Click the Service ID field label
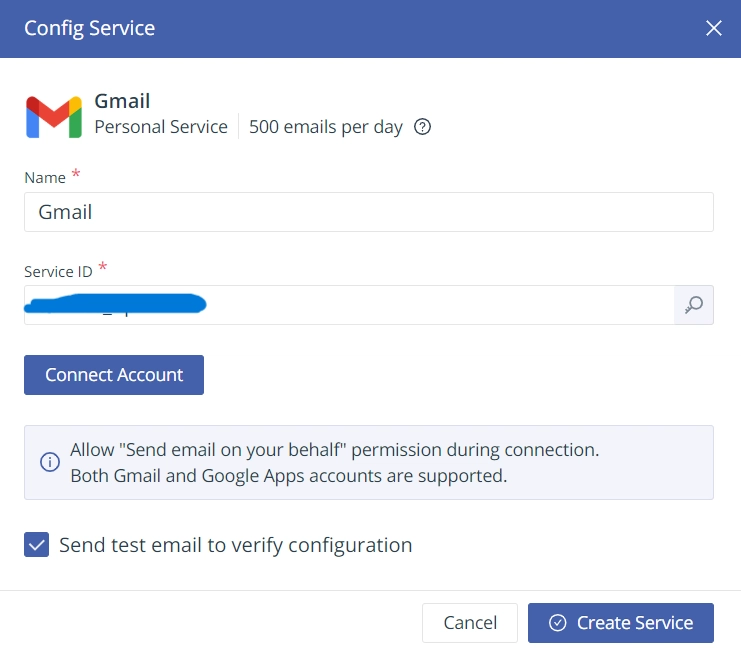The image size is (741, 653). pyautogui.click(x=58, y=271)
